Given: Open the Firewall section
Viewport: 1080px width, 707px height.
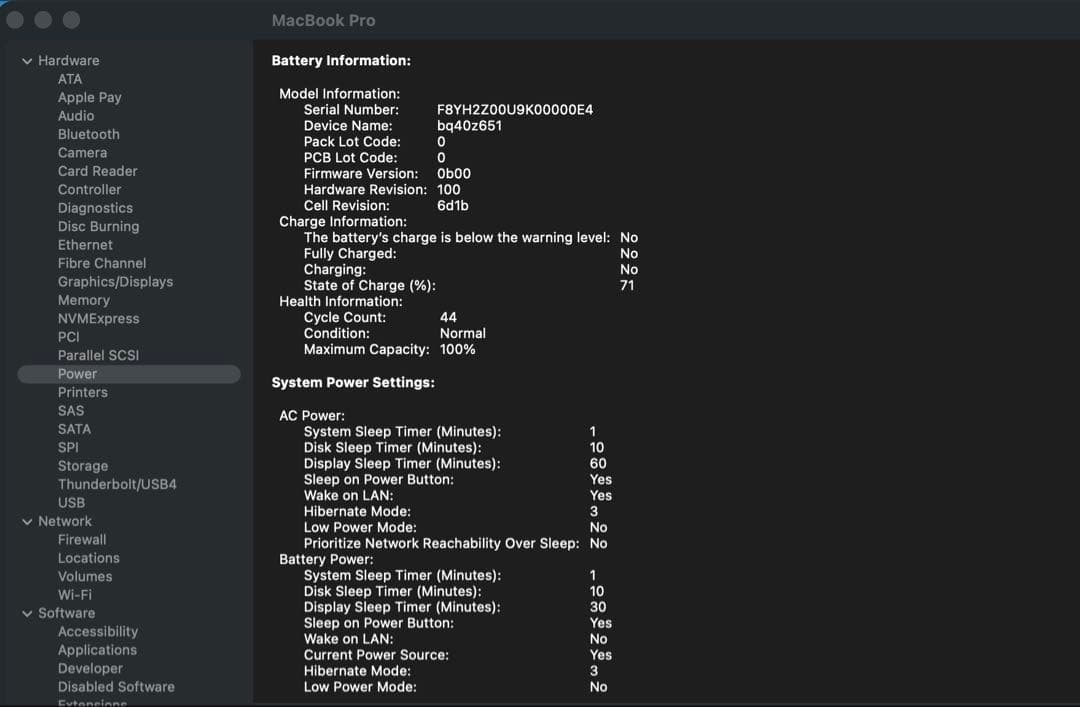Looking at the screenshot, I should point(81,539).
